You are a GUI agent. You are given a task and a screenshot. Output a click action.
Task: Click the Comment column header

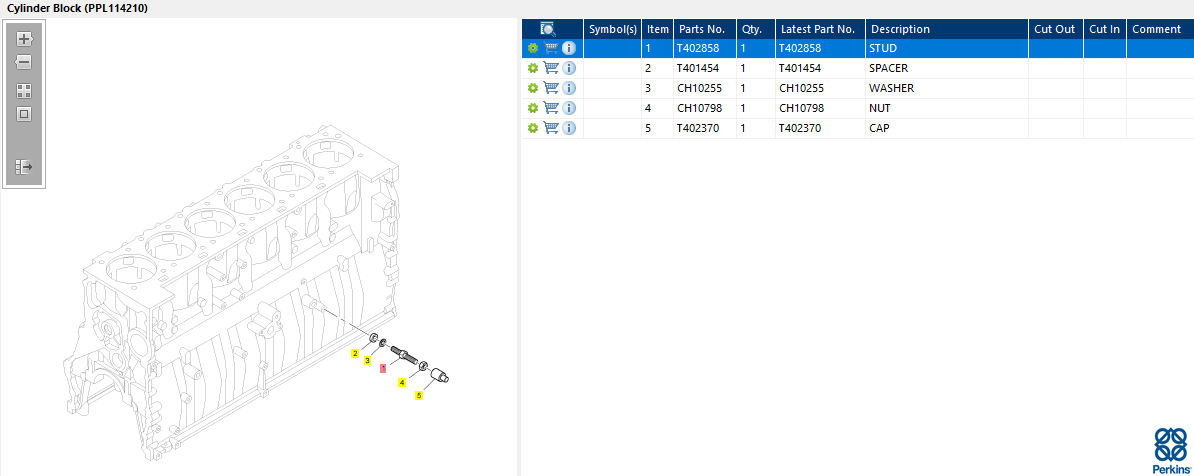(x=1160, y=29)
